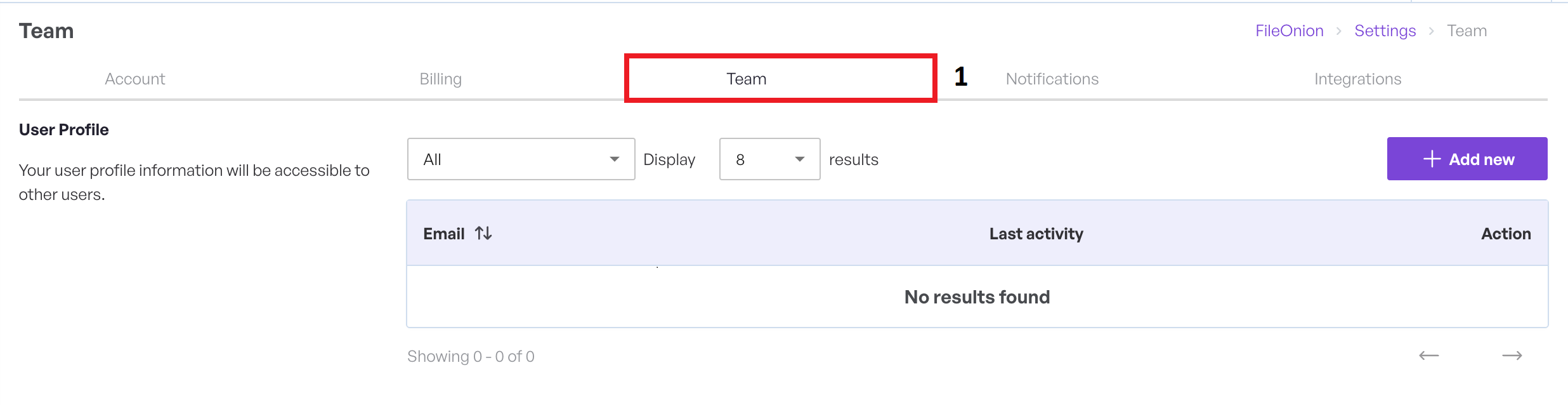Viewport: 1568px width, 405px height.
Task: Go to previous page with left arrow
Action: point(1428,355)
